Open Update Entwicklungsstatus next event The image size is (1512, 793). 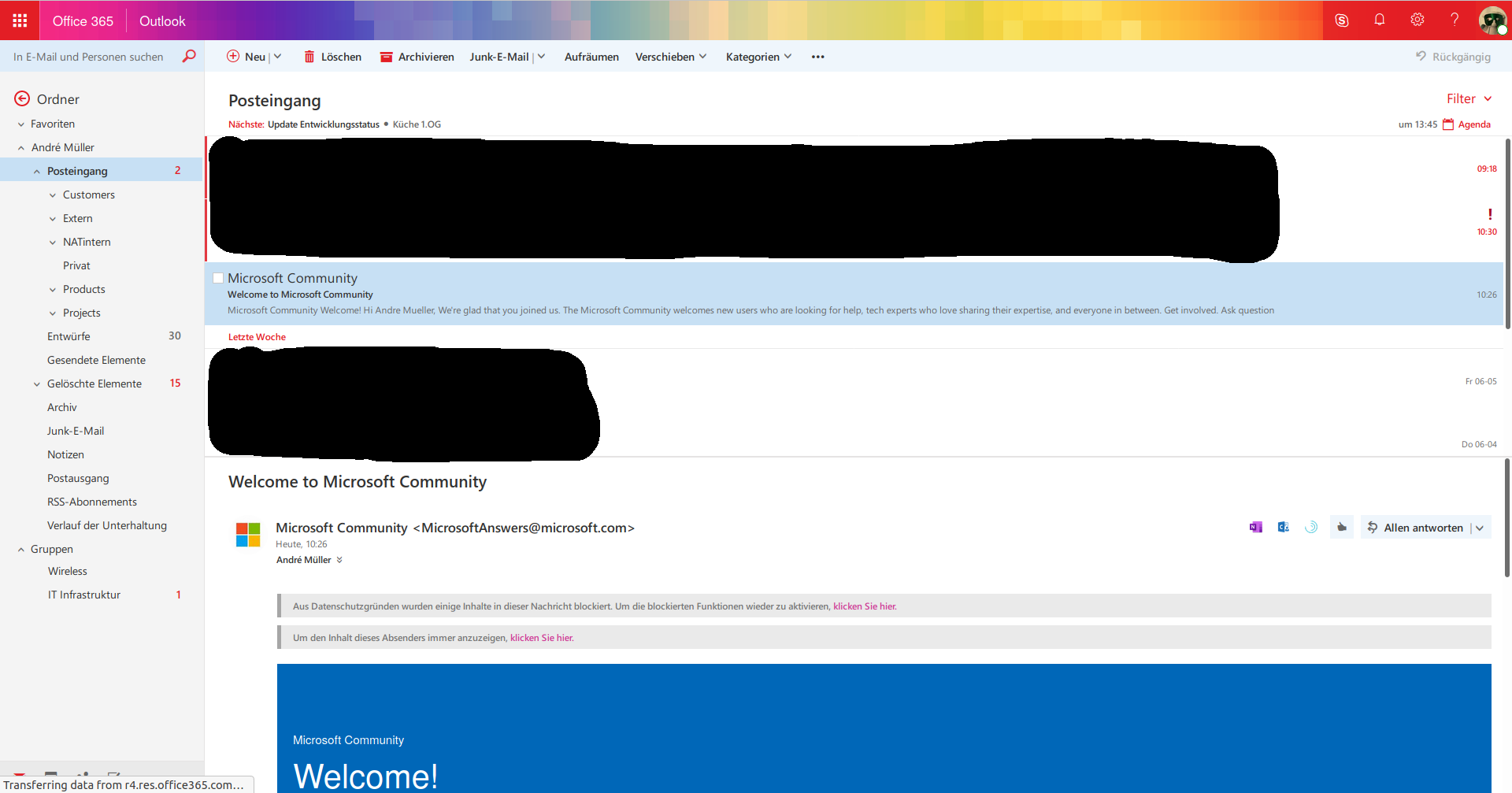[x=324, y=124]
